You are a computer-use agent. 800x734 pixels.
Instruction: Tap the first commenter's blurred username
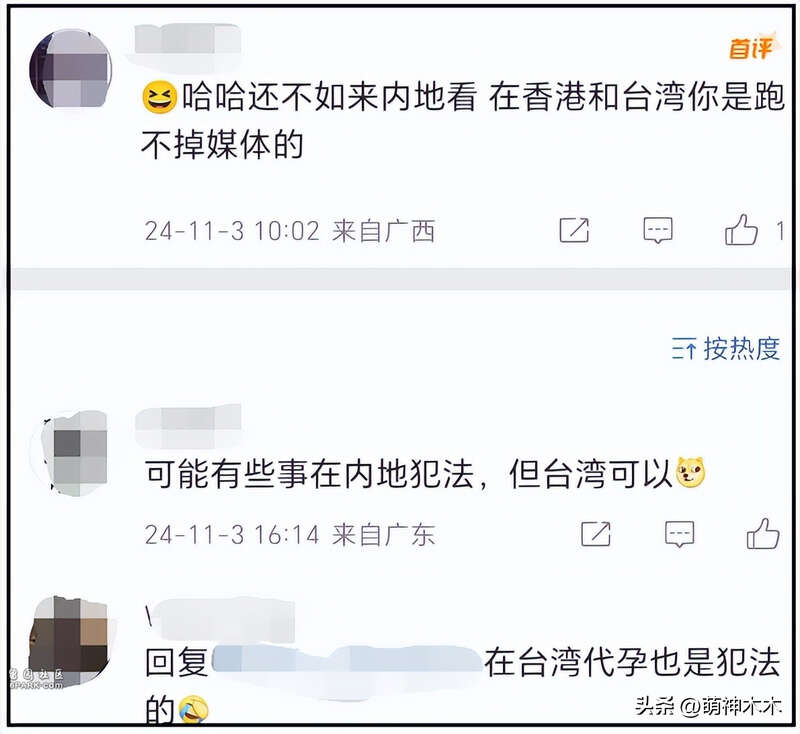[x=188, y=40]
